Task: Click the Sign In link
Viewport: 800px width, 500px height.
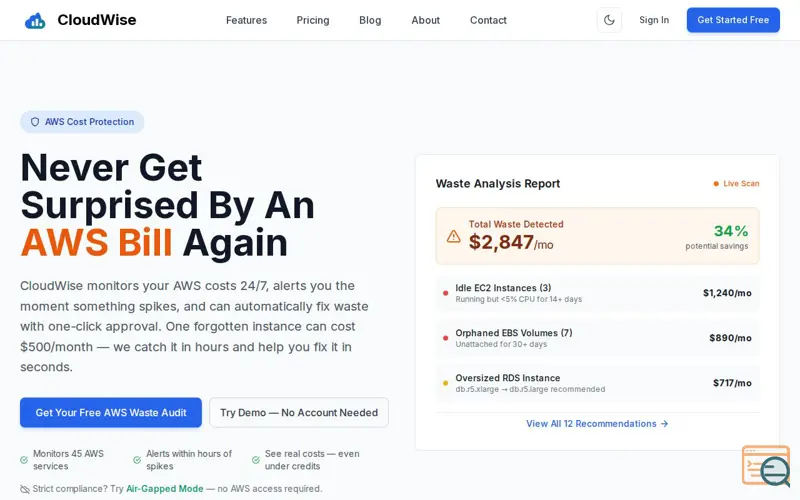Action: tap(654, 20)
